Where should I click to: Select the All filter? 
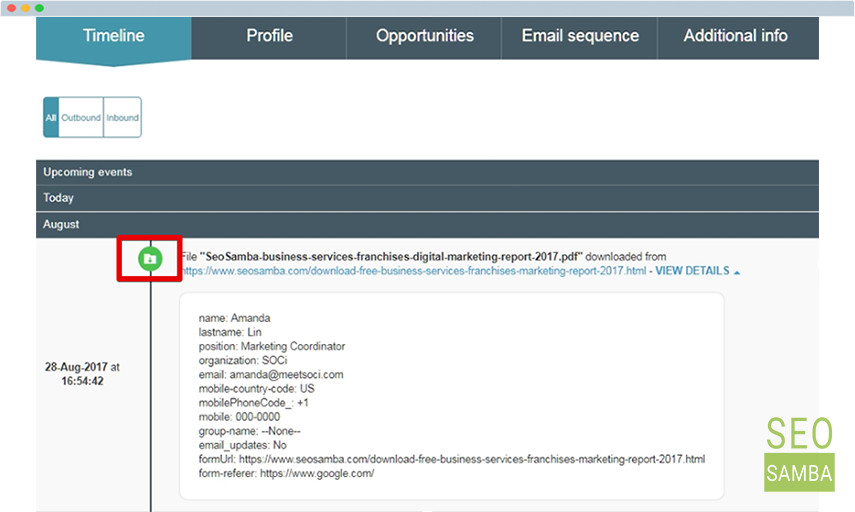(51, 117)
